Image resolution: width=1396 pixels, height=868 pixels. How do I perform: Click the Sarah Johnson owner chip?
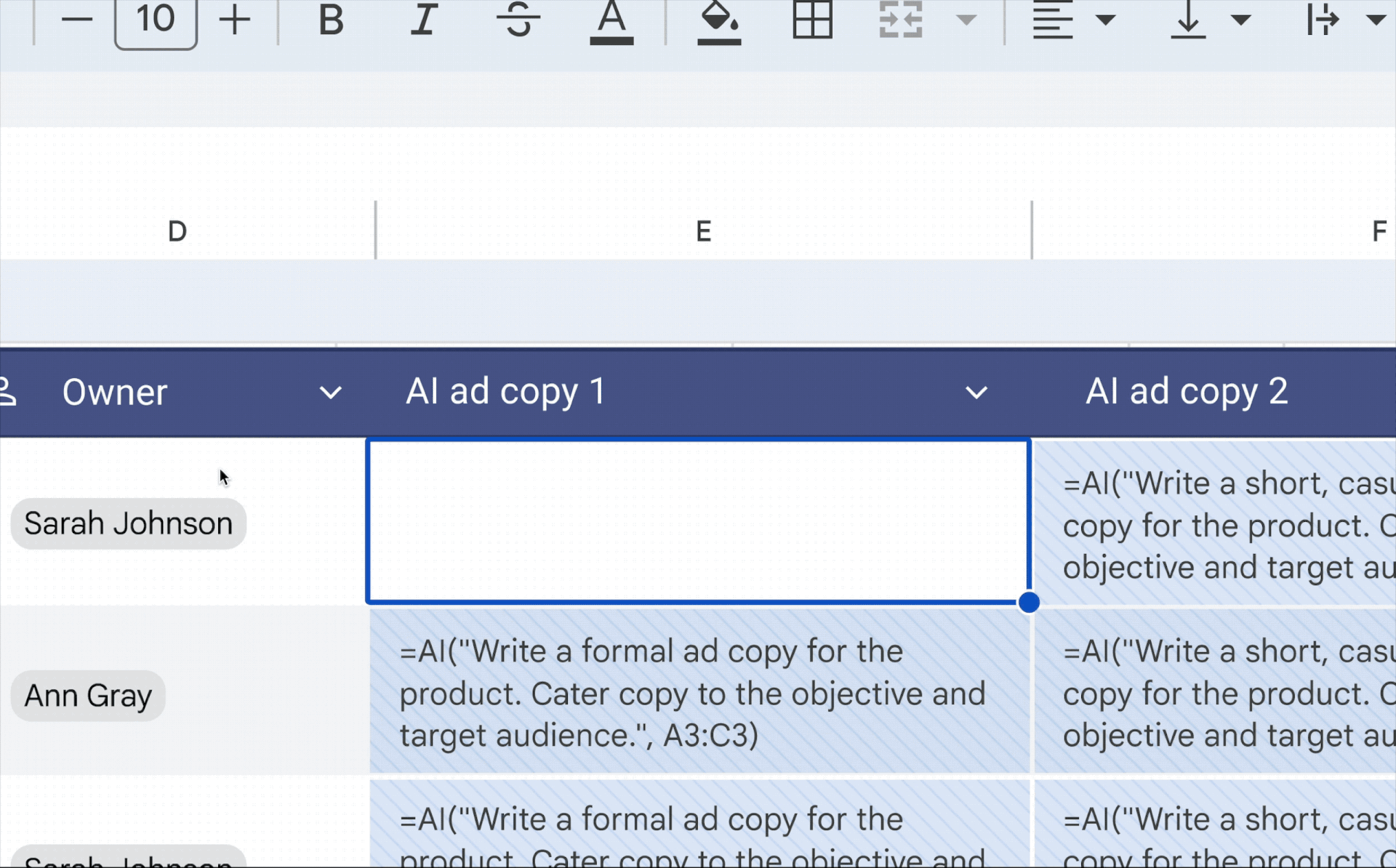pyautogui.click(x=128, y=523)
